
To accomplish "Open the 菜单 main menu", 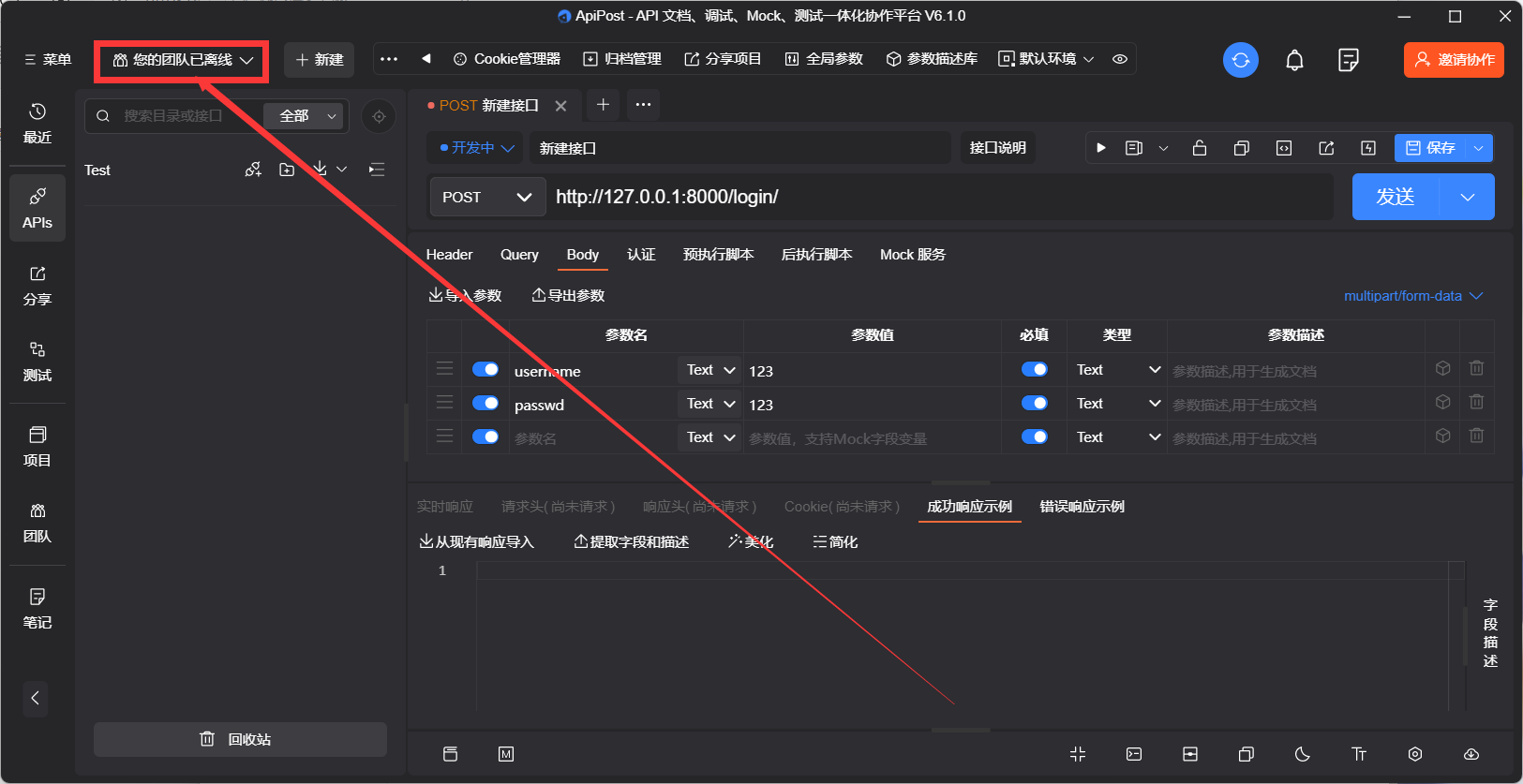I will [48, 59].
